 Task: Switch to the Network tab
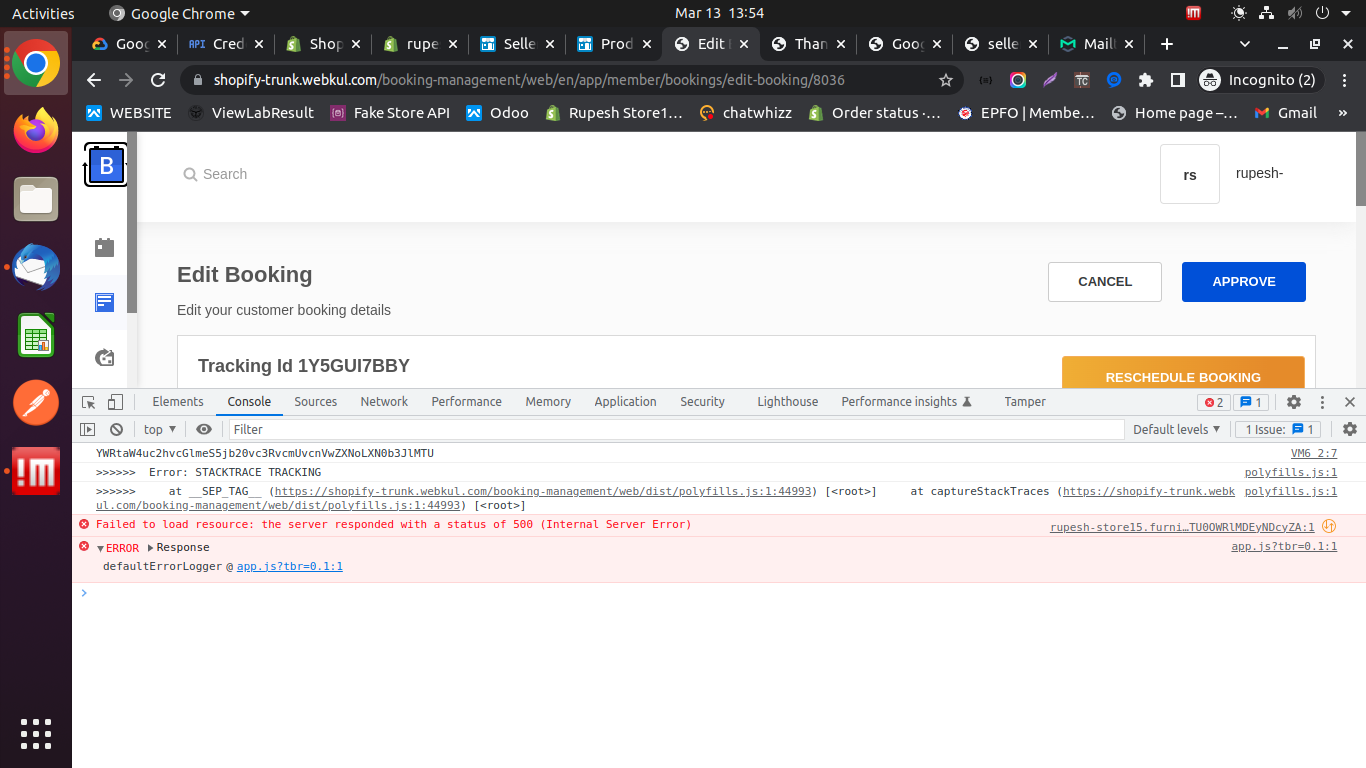click(384, 402)
